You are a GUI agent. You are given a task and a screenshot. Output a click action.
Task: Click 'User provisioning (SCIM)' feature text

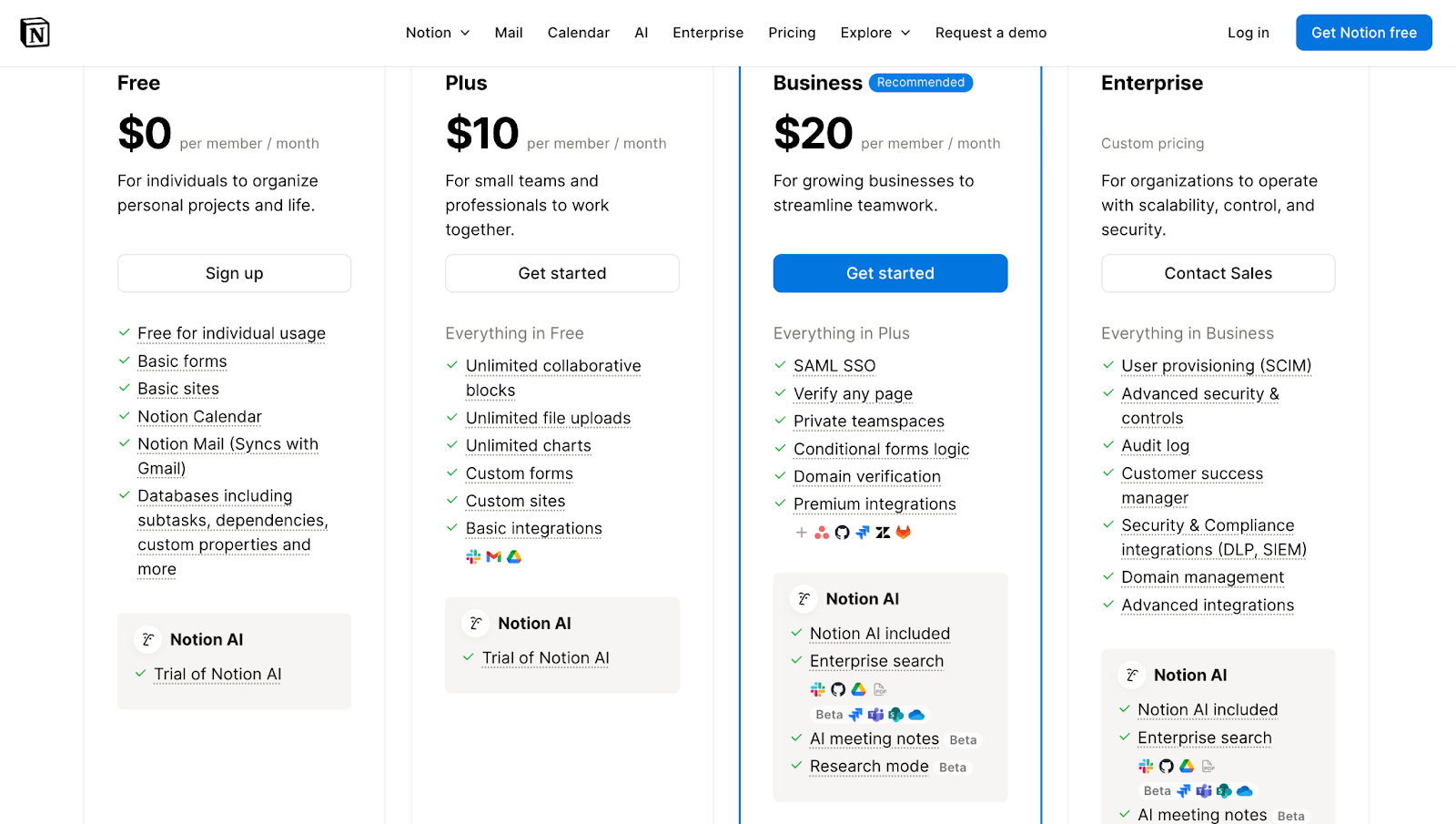tap(1217, 366)
